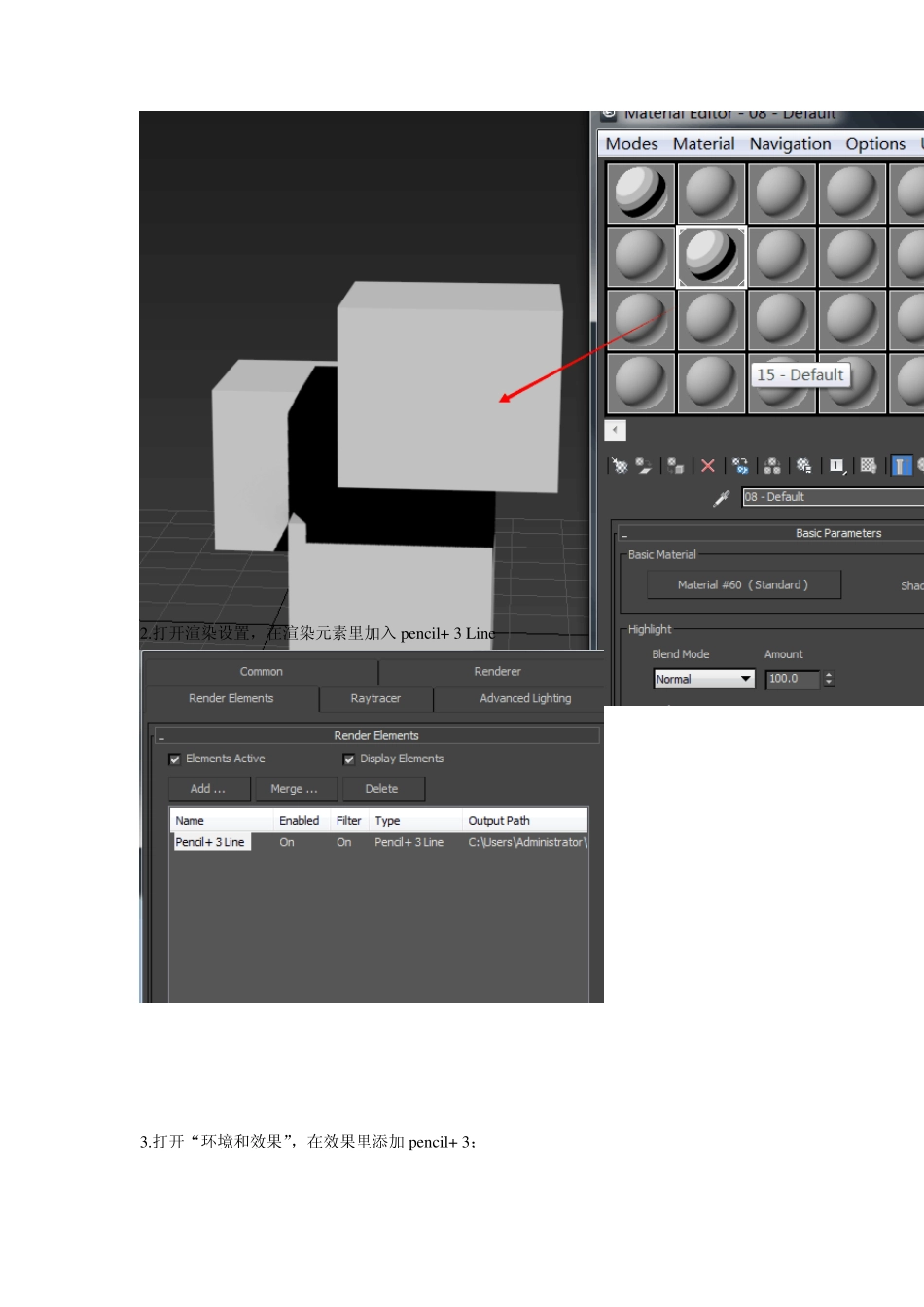Click the Put to Library icon
Viewport: 924px width, 1307px height.
pos(804,466)
